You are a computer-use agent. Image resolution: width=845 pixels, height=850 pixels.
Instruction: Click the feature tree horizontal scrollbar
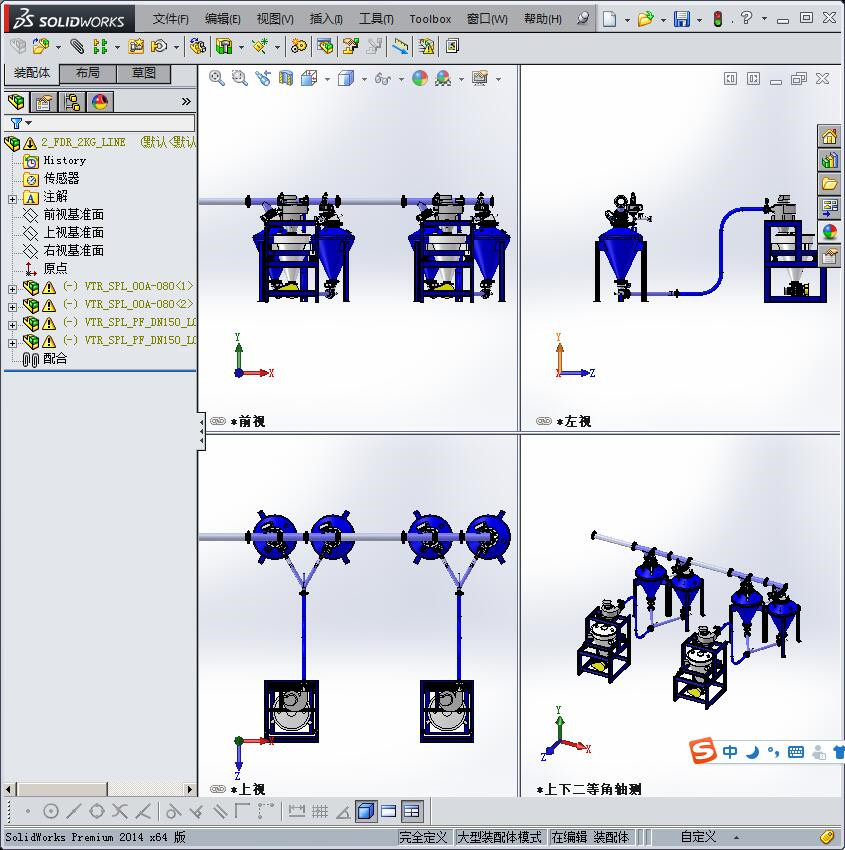99,789
